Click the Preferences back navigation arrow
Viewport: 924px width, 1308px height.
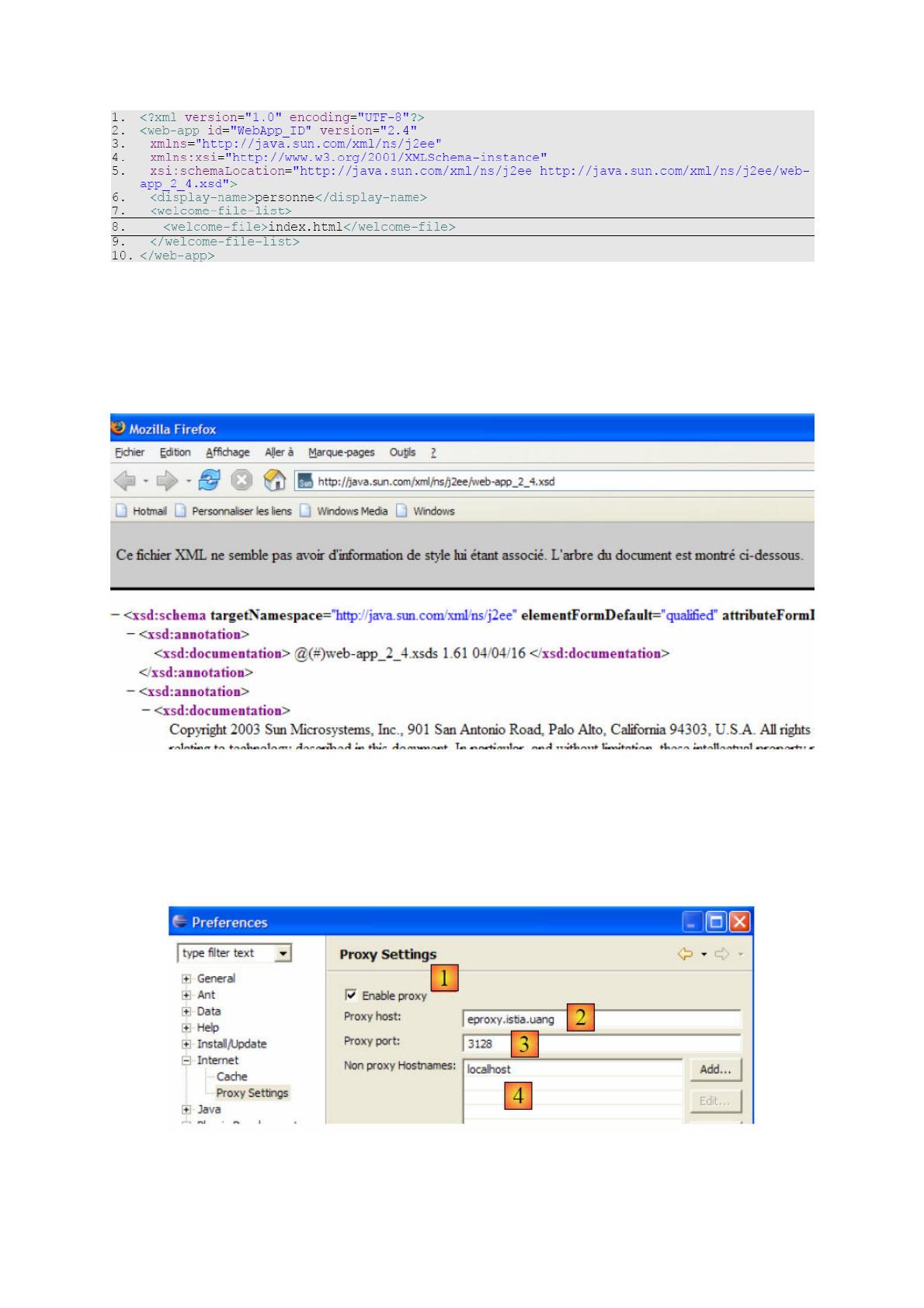click(685, 954)
